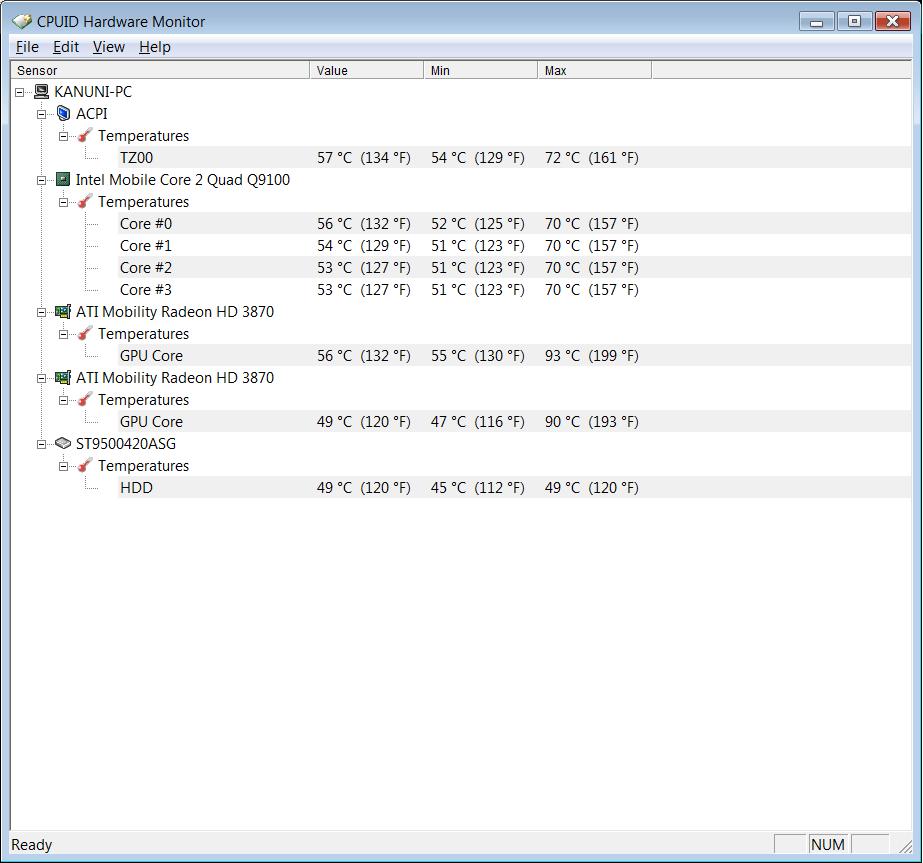
Task: Click the Min column header
Action: click(x=480, y=71)
